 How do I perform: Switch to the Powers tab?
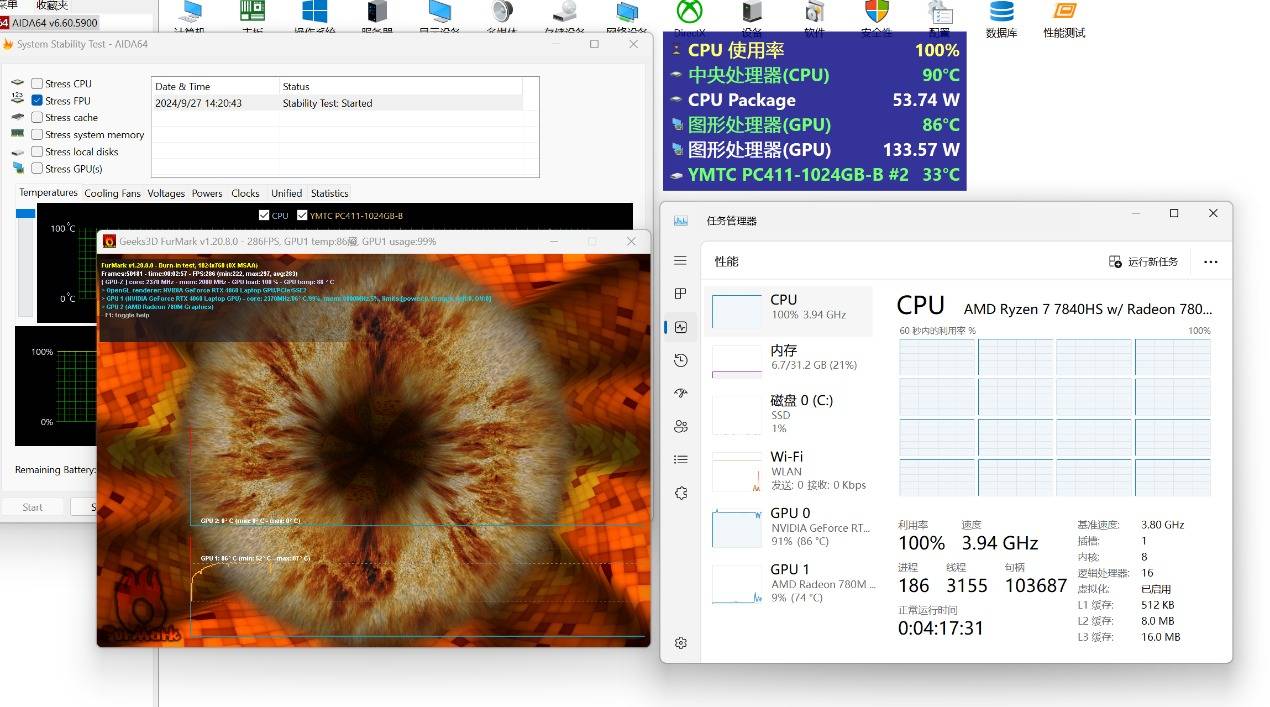(207, 193)
